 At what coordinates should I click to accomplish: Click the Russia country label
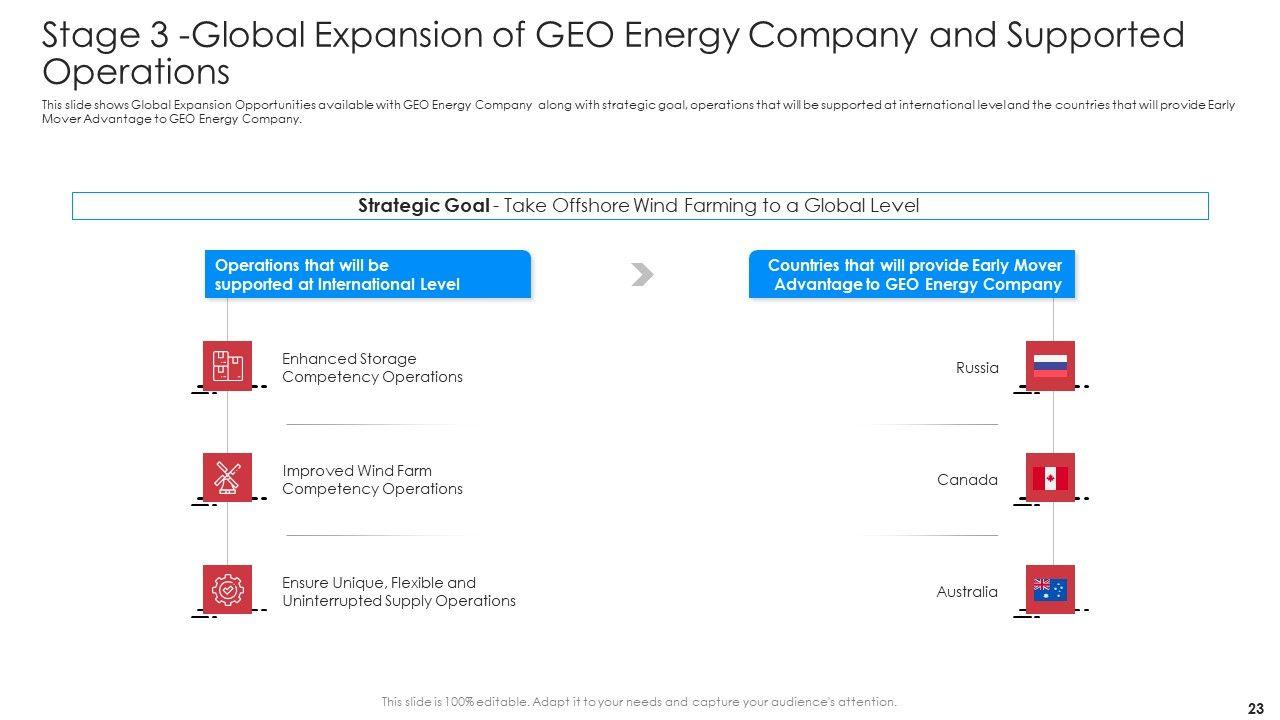point(977,368)
